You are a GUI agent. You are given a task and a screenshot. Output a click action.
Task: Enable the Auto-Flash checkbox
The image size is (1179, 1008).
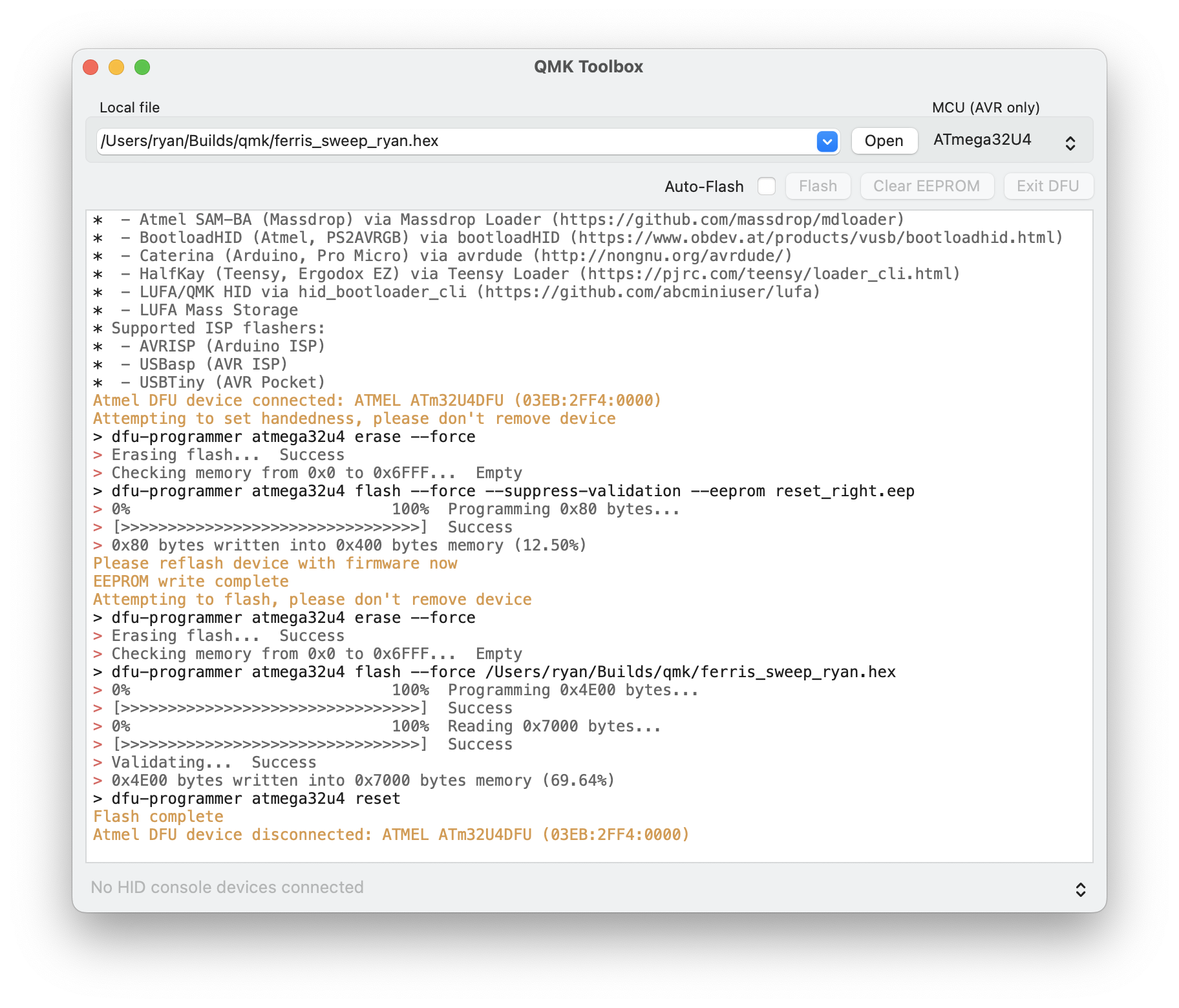pos(766,186)
